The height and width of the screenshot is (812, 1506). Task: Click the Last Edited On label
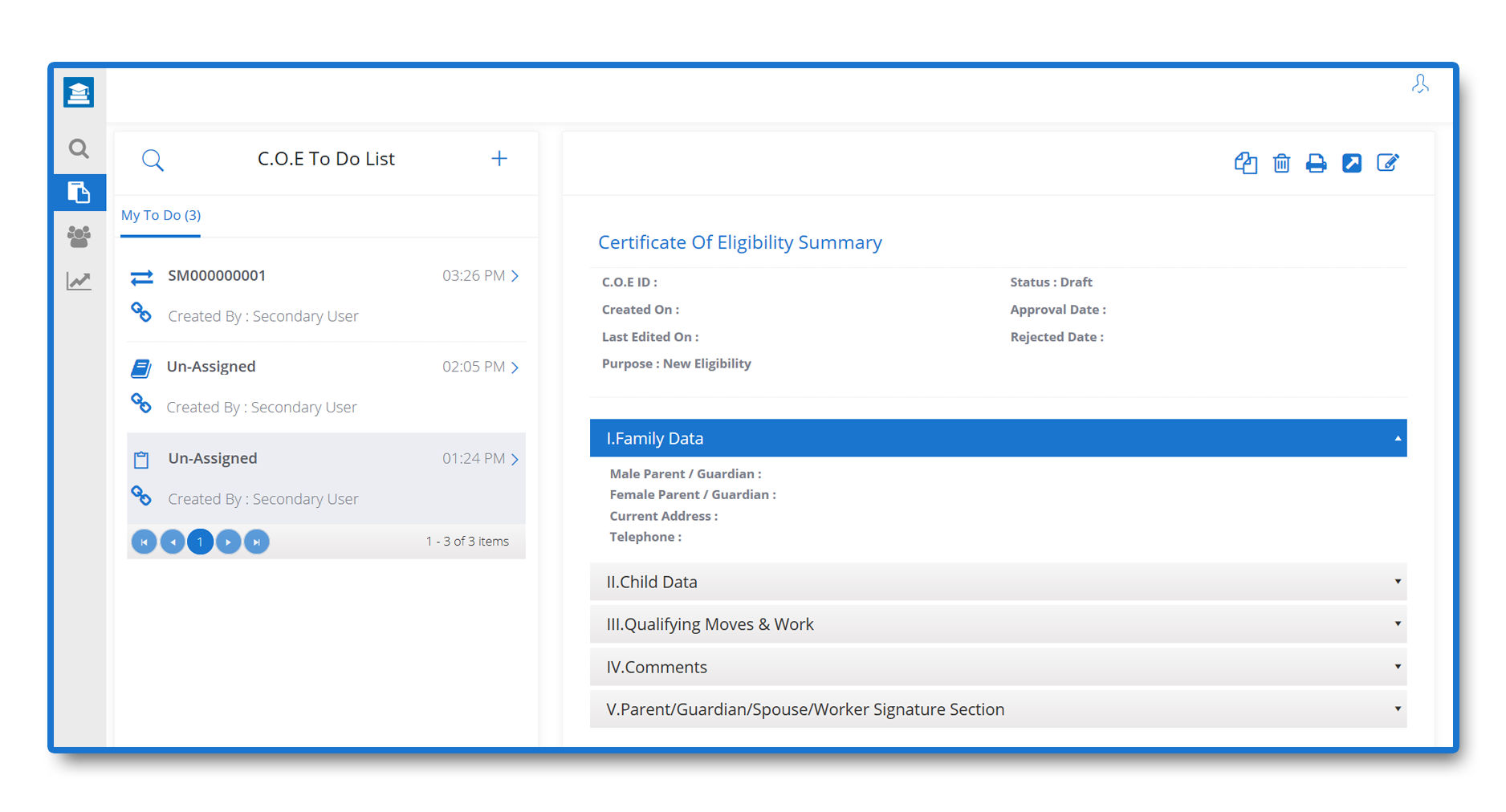pyautogui.click(x=650, y=337)
